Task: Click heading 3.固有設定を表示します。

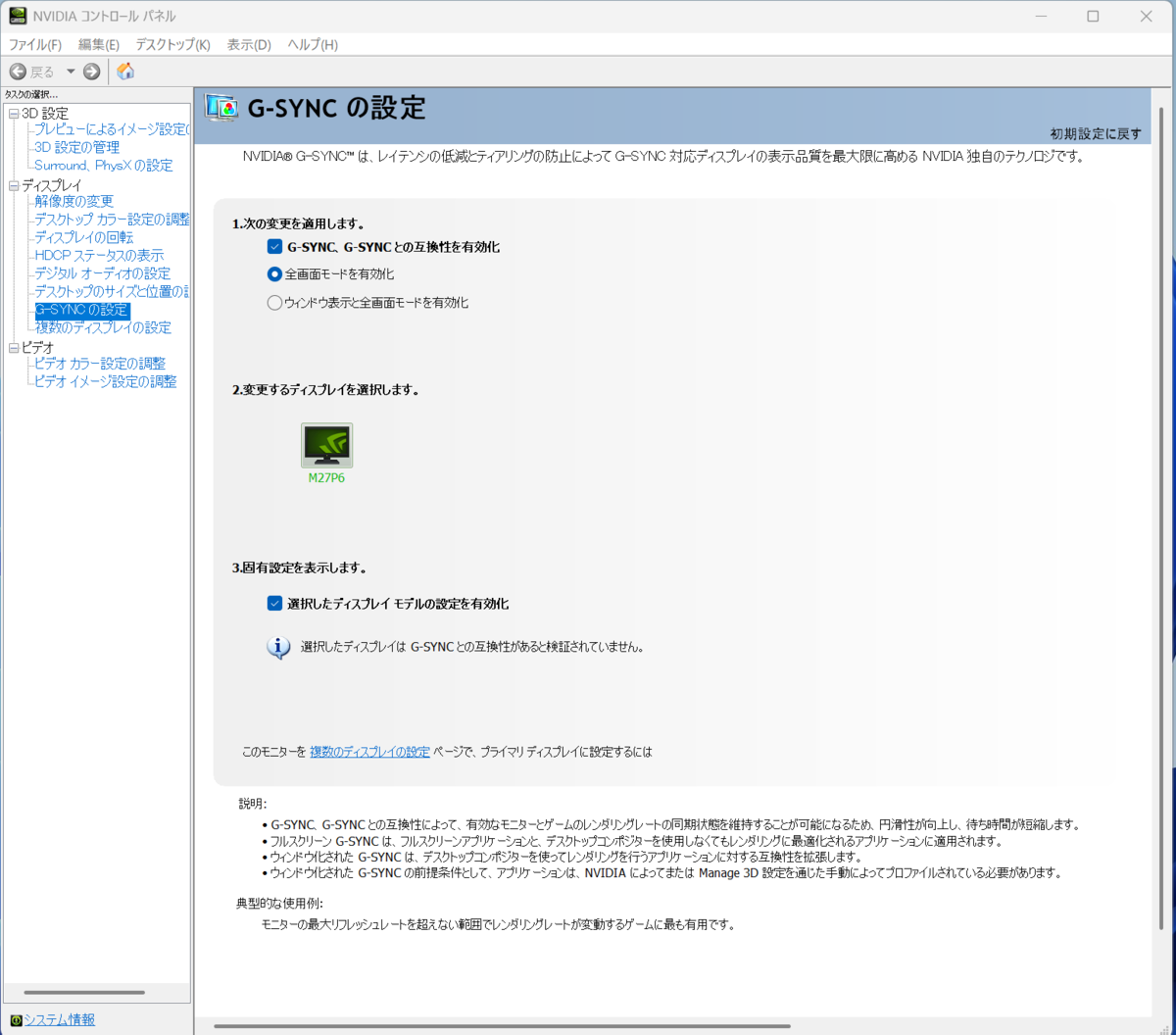Action: pyautogui.click(x=300, y=567)
